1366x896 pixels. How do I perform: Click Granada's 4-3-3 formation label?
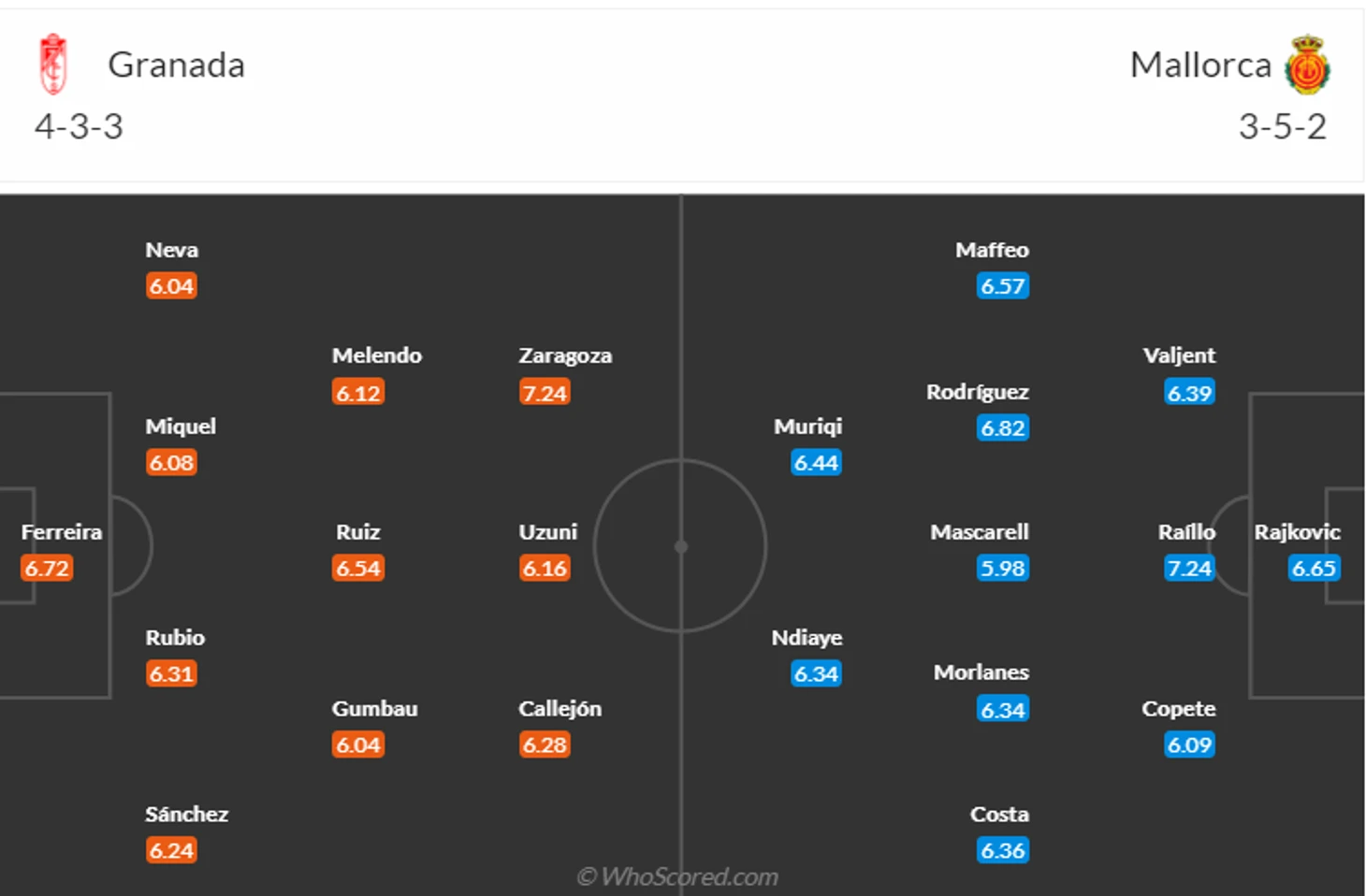pyautogui.click(x=79, y=126)
